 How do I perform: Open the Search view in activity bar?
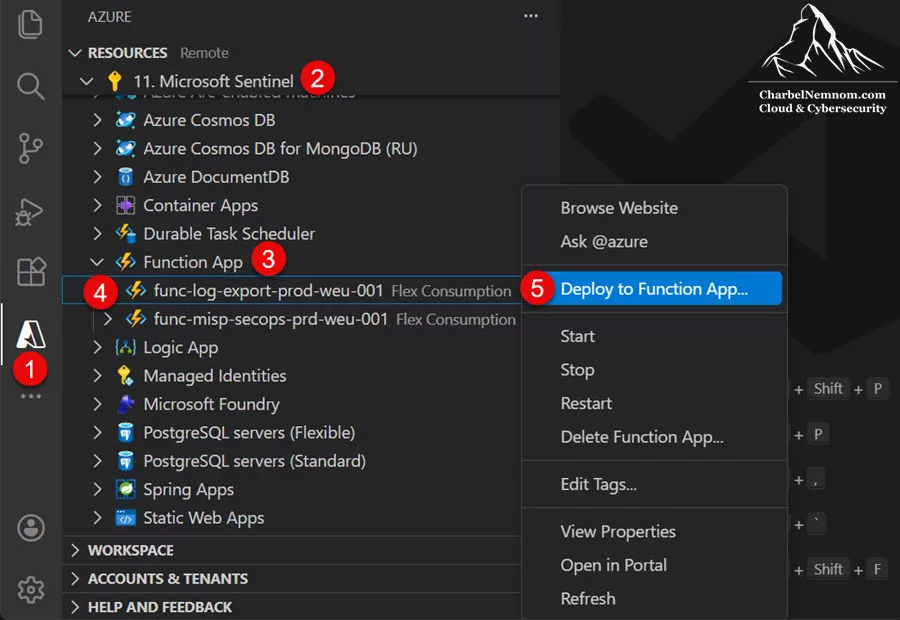[x=30, y=86]
